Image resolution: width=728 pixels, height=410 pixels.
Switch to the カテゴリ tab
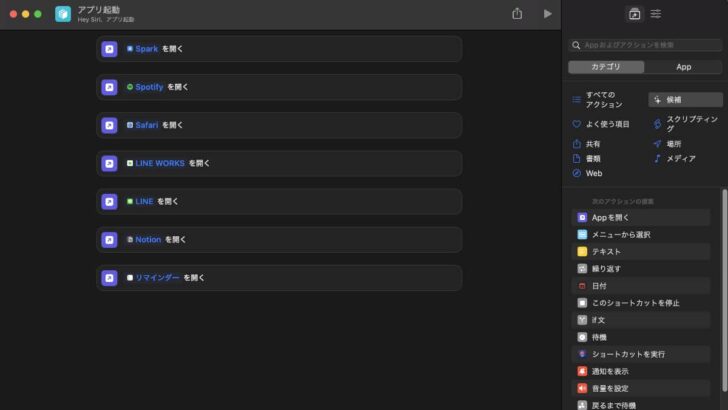point(606,67)
